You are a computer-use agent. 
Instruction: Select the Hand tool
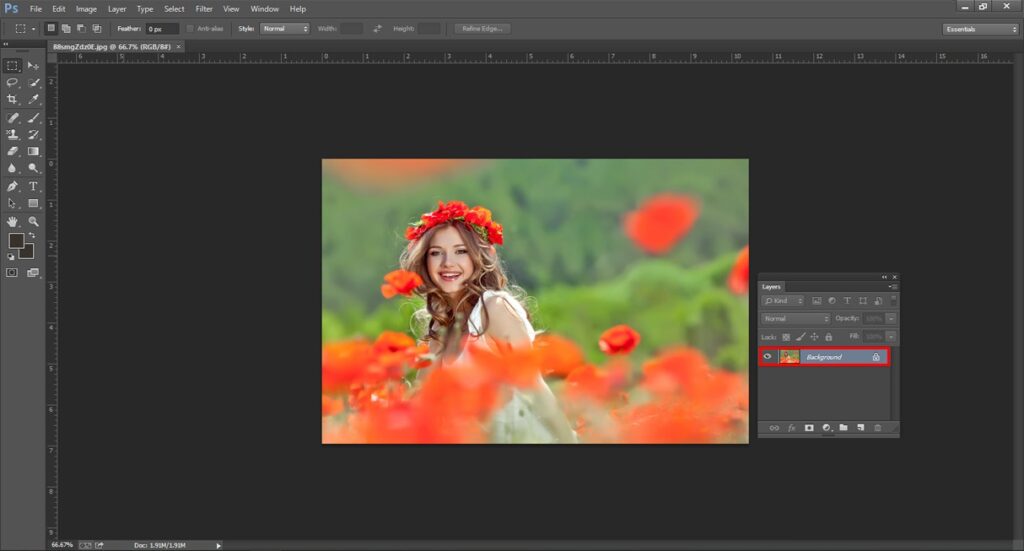pyautogui.click(x=12, y=222)
